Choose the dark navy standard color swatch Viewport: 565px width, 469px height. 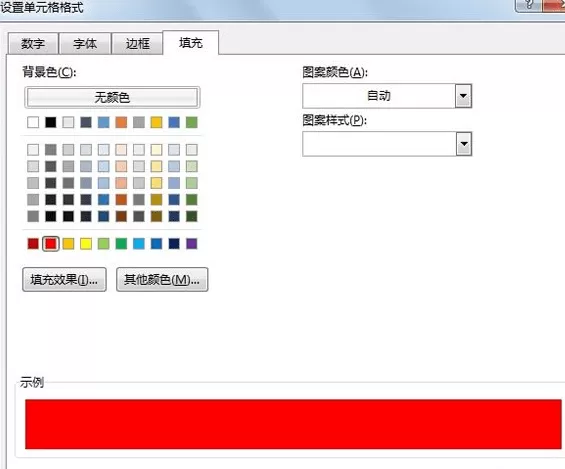point(174,244)
